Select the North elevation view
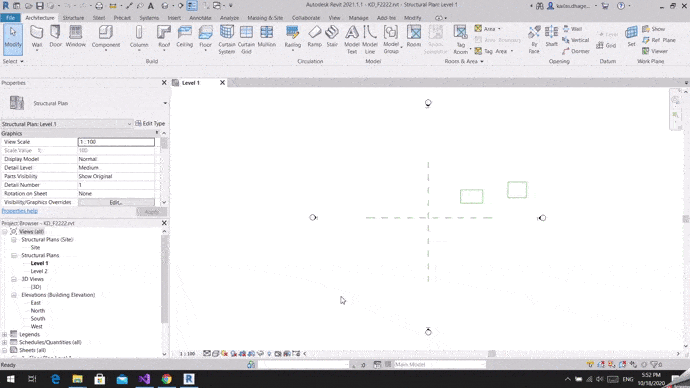The image size is (690, 388). click(37, 311)
